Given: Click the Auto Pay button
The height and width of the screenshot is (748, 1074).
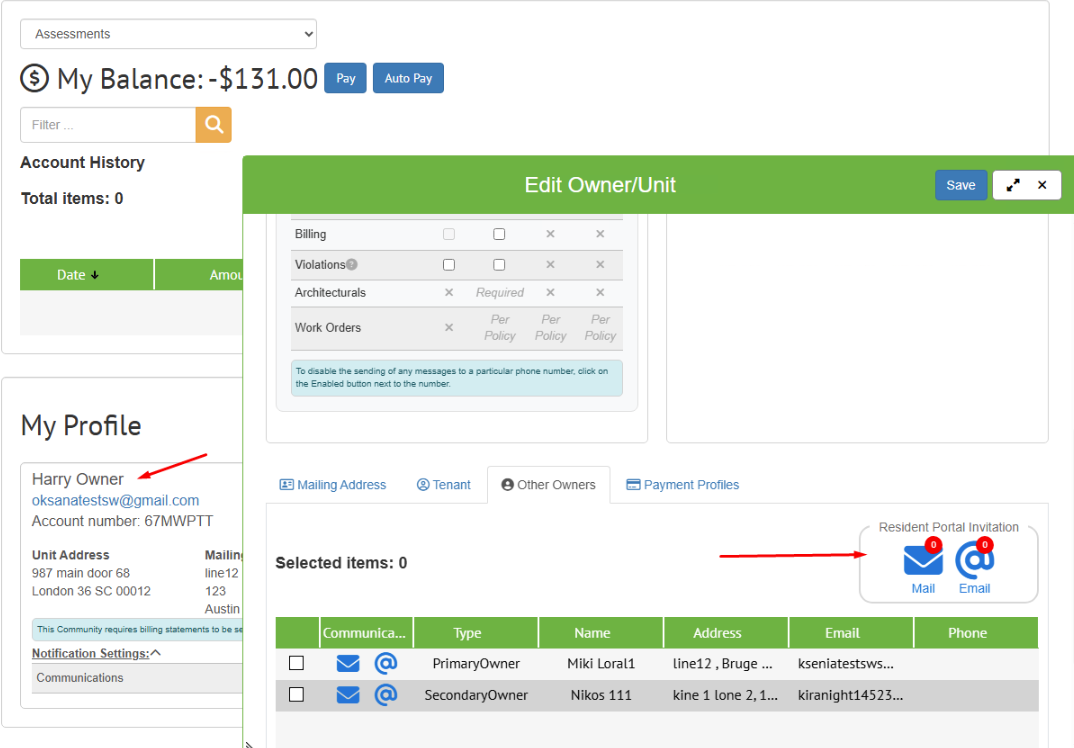Looking at the screenshot, I should 408,78.
